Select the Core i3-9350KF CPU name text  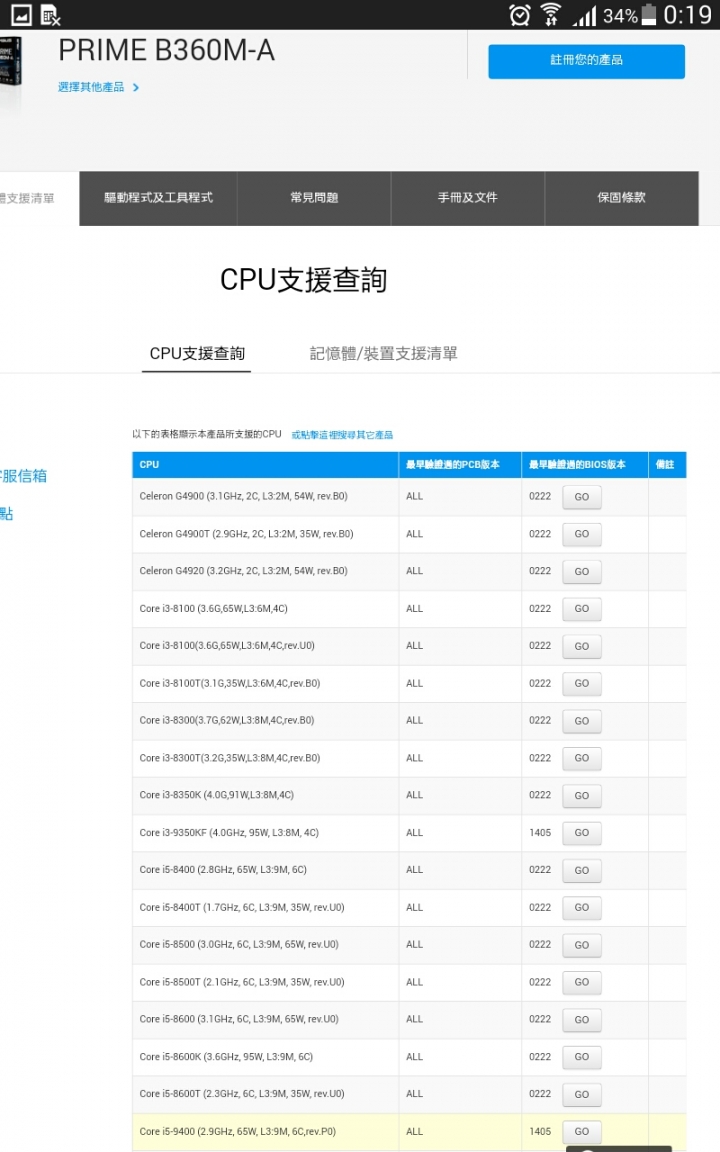229,833
